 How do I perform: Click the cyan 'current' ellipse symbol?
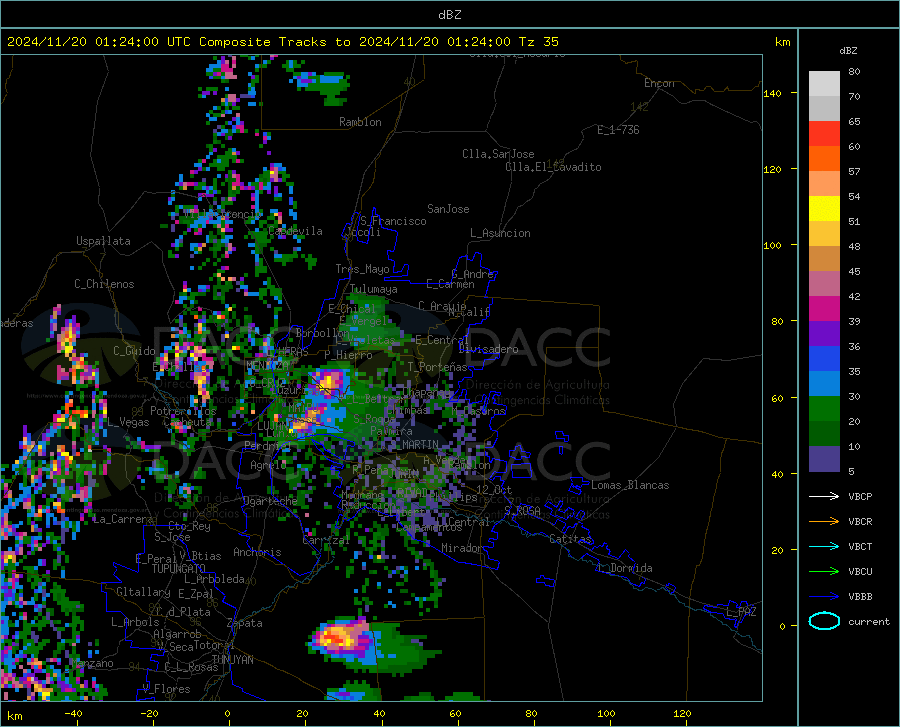pos(824,621)
